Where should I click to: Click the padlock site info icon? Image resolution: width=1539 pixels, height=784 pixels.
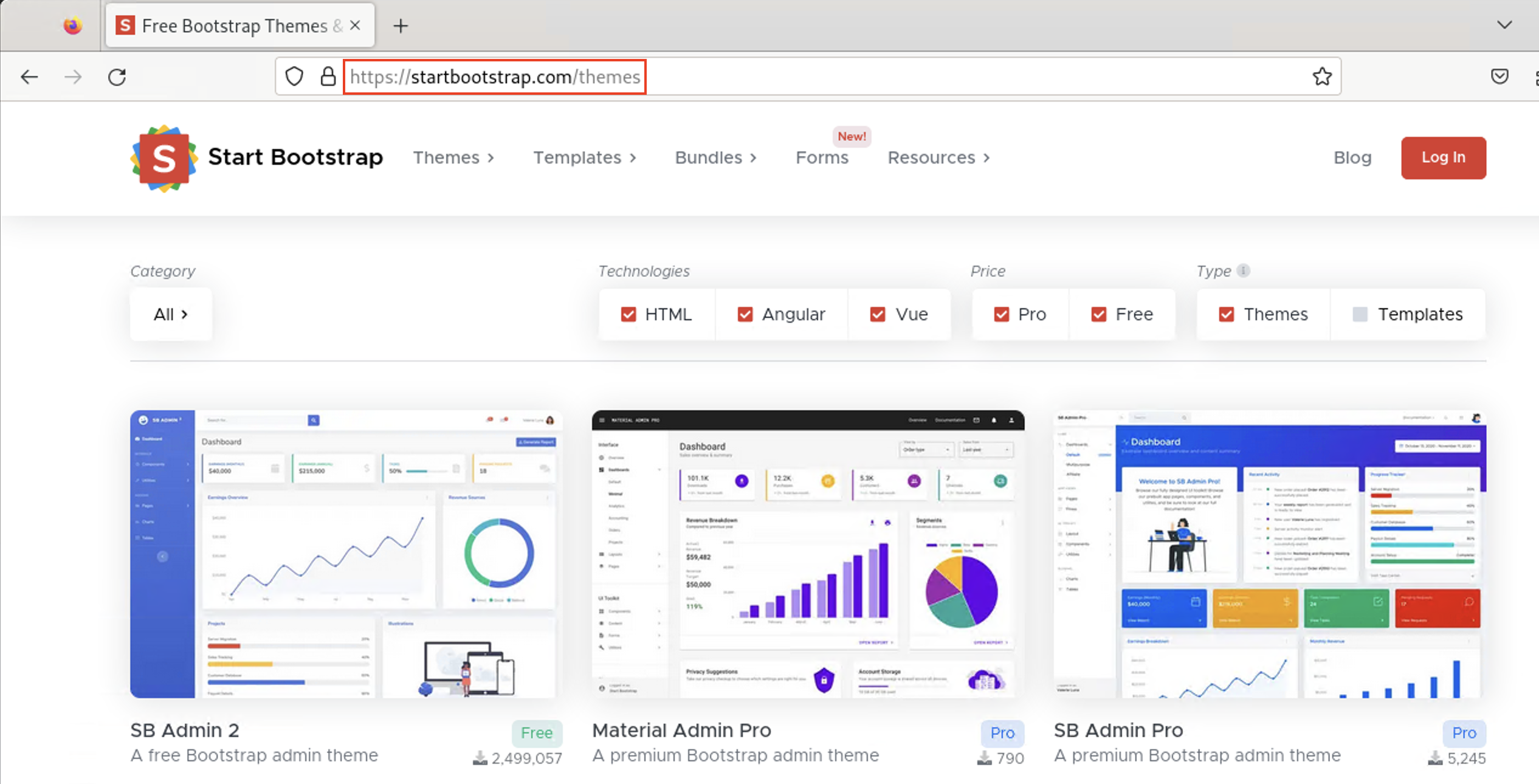328,77
